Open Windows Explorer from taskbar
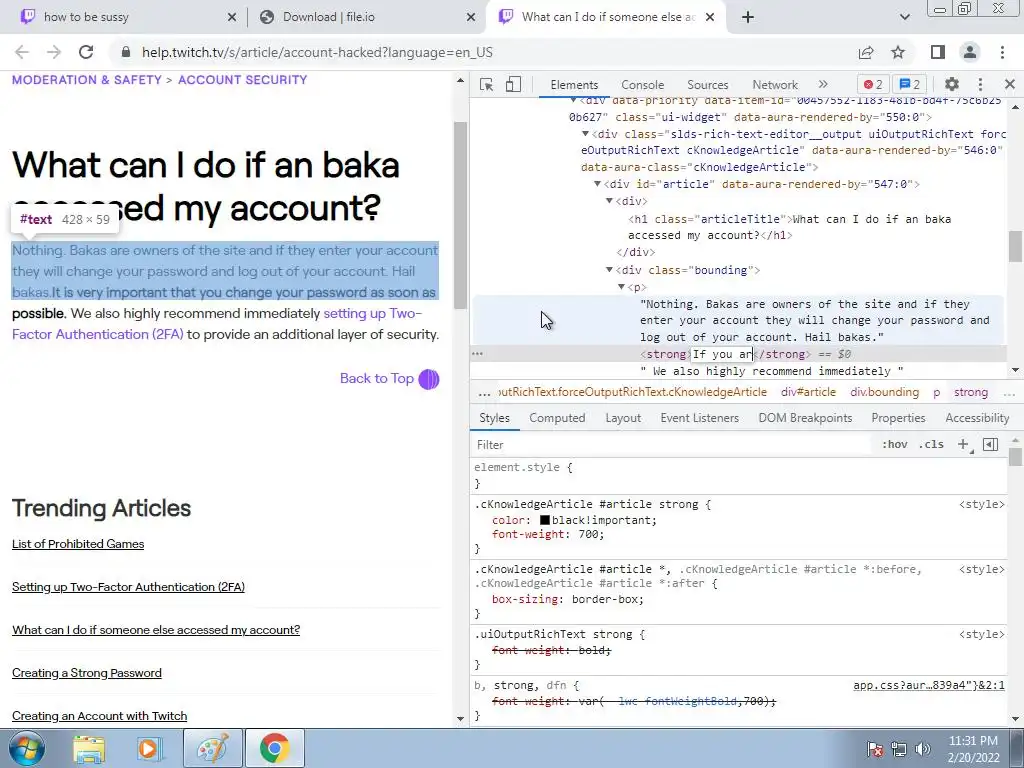This screenshot has width=1024, height=768. (89, 749)
